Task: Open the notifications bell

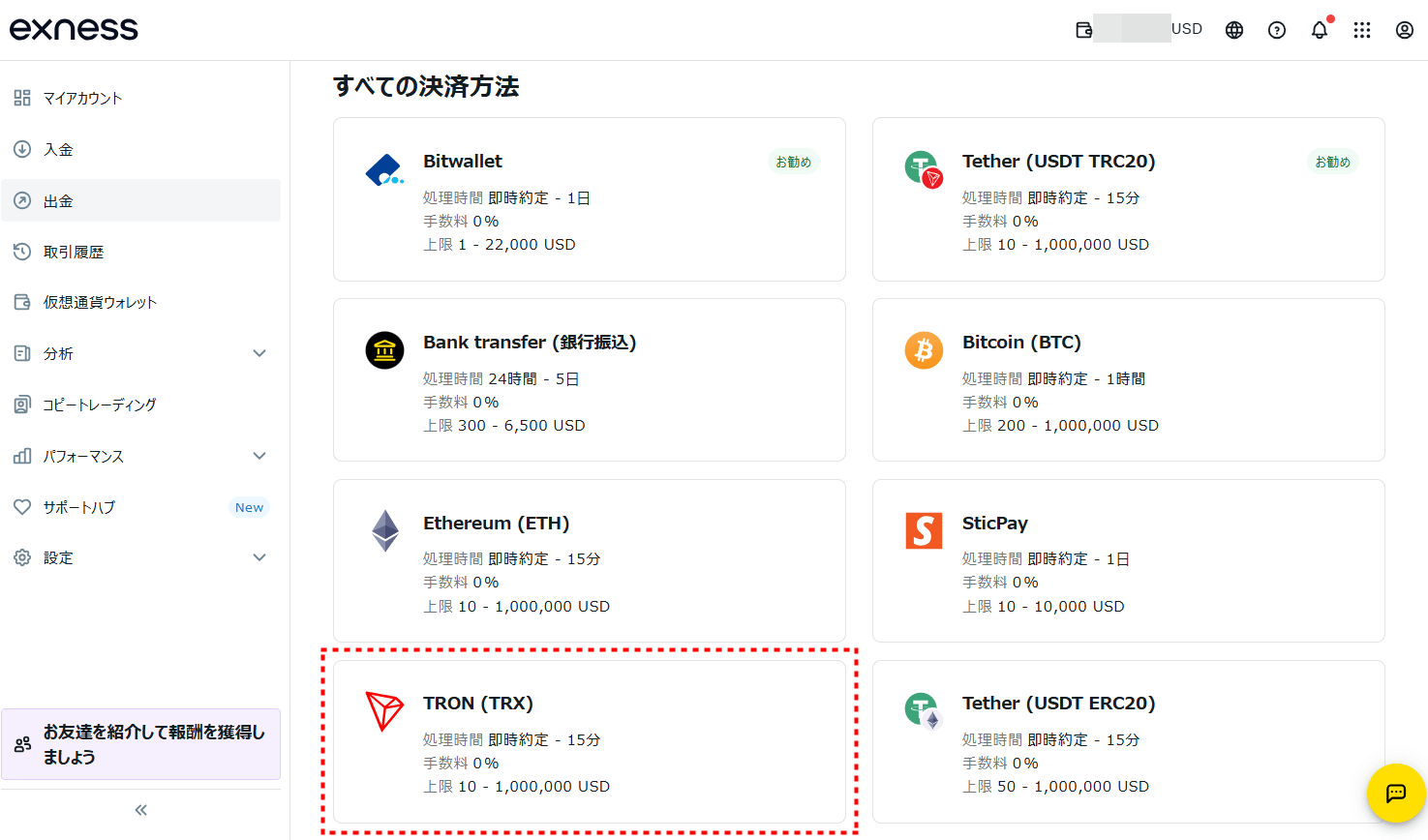Action: (1320, 30)
